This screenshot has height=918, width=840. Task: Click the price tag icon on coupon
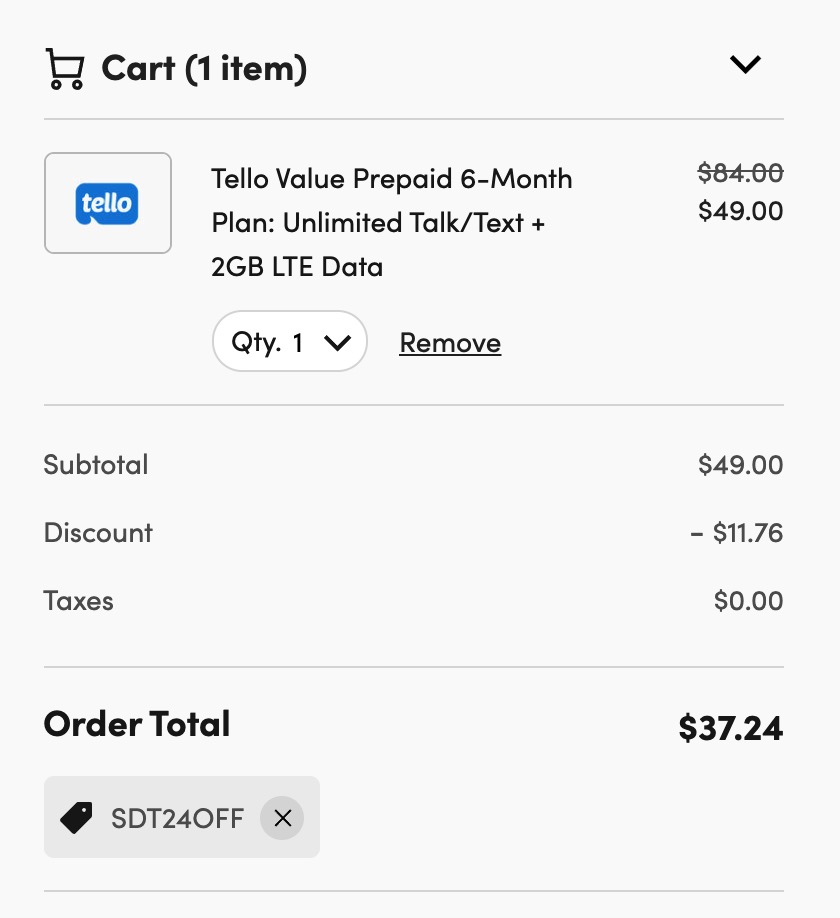pos(77,818)
